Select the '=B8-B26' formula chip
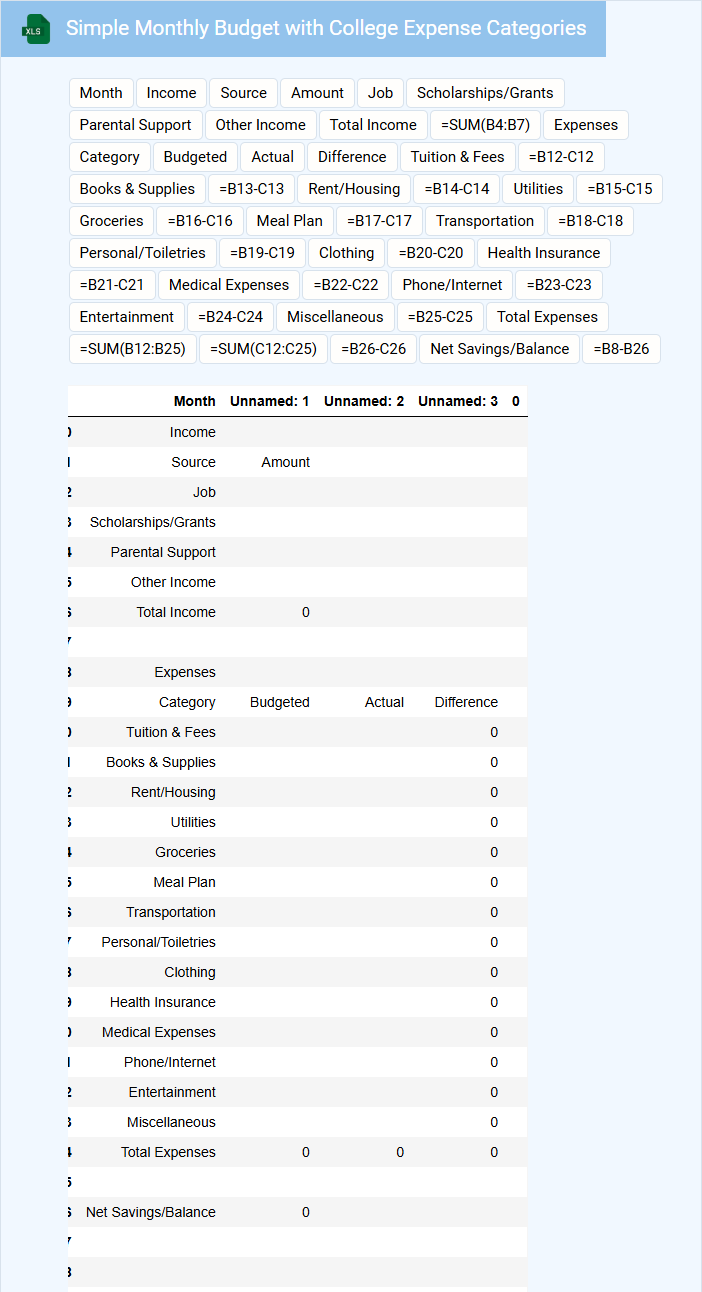The width and height of the screenshot is (702, 1292). tap(621, 349)
